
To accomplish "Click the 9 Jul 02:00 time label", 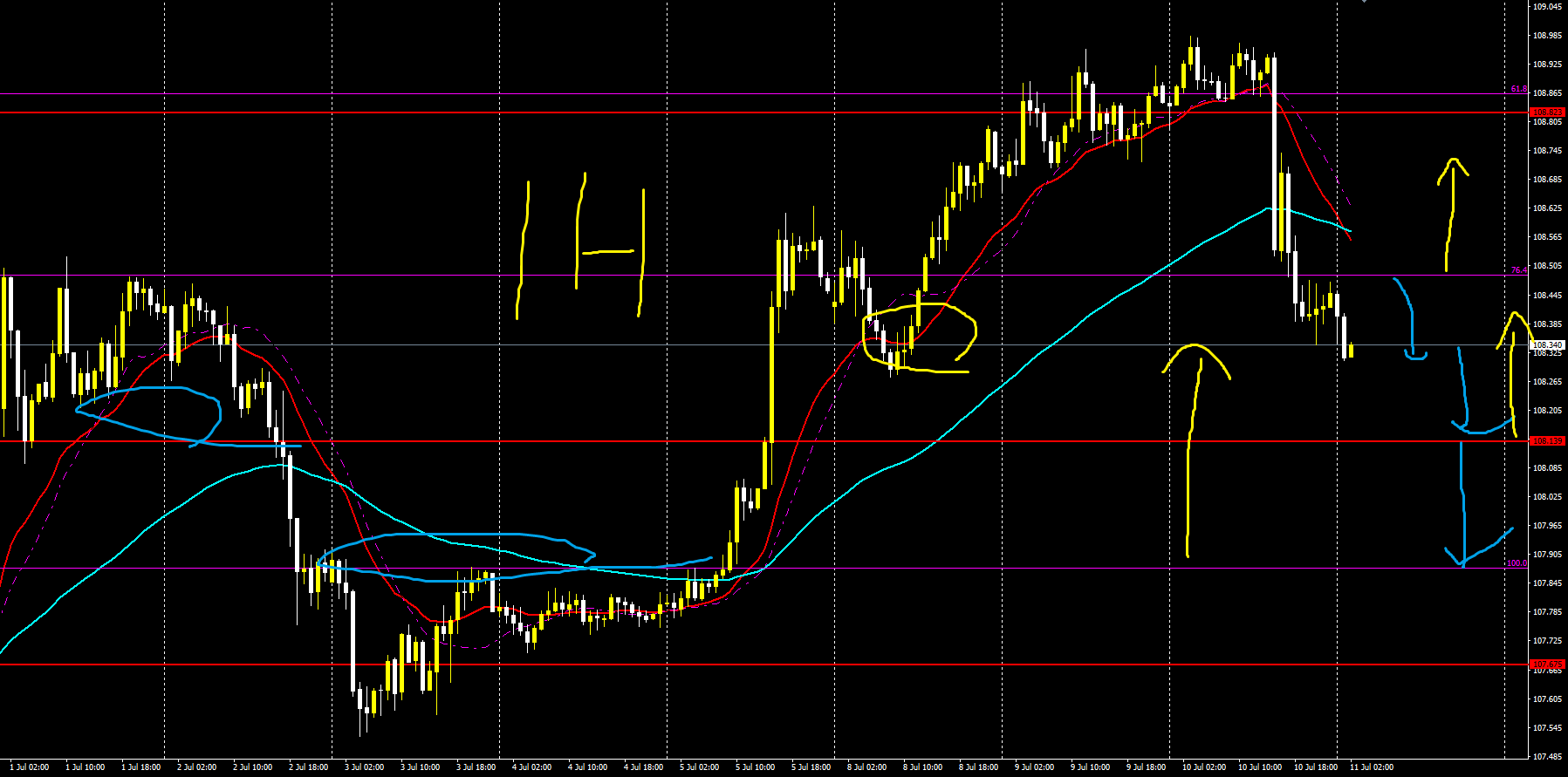I will pos(1035,767).
